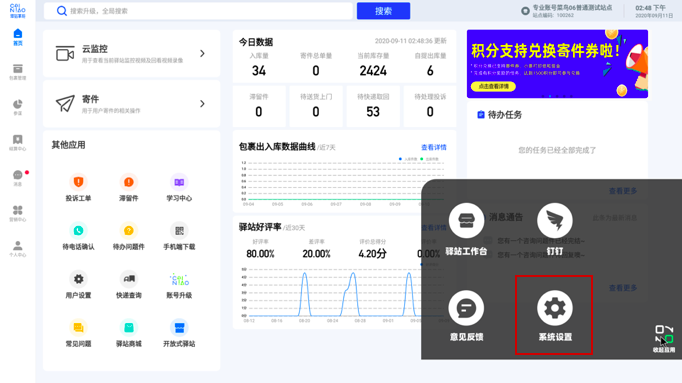Screen dimensions: 682x383
Task: Open 用户设置 gear icon
Action: [78, 279]
